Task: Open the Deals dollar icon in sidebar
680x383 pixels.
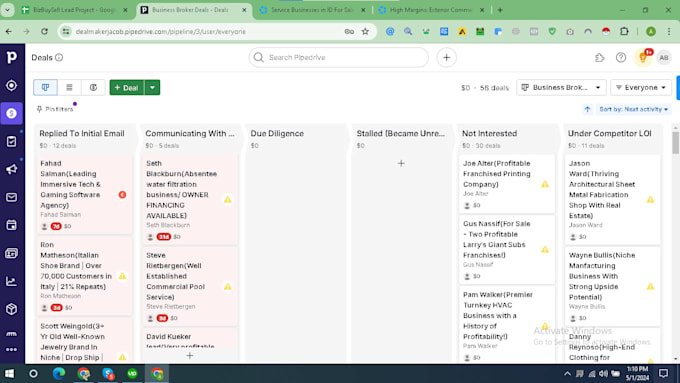Action: pyautogui.click(x=12, y=113)
